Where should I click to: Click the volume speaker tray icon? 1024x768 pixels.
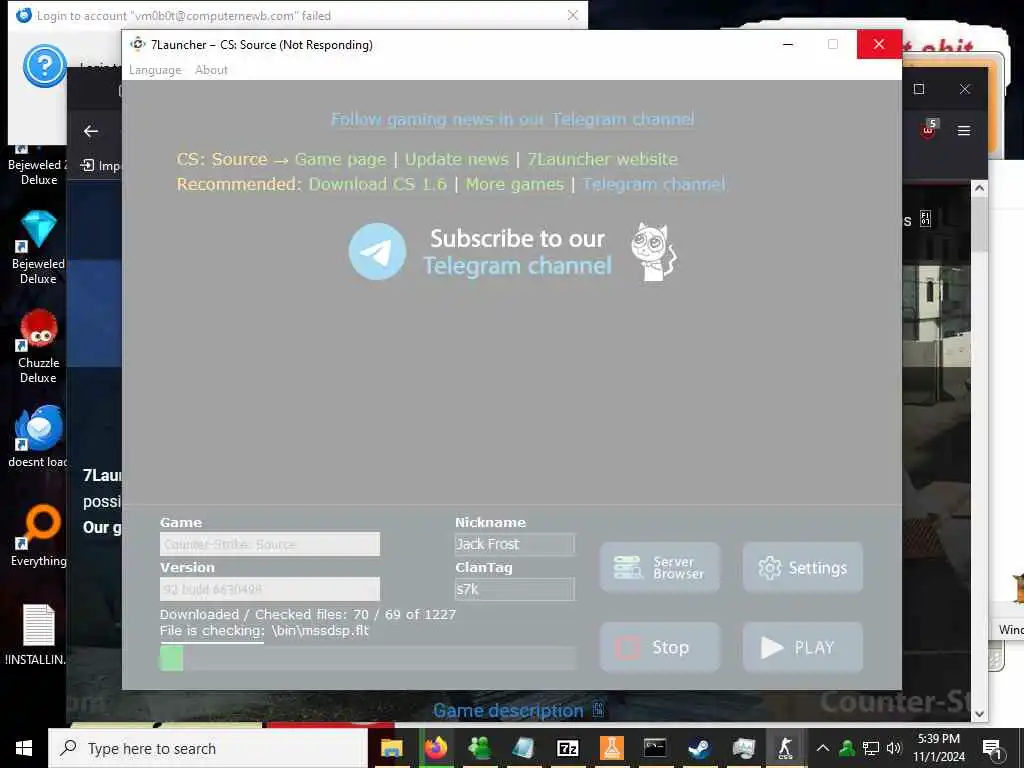pyautogui.click(x=894, y=748)
